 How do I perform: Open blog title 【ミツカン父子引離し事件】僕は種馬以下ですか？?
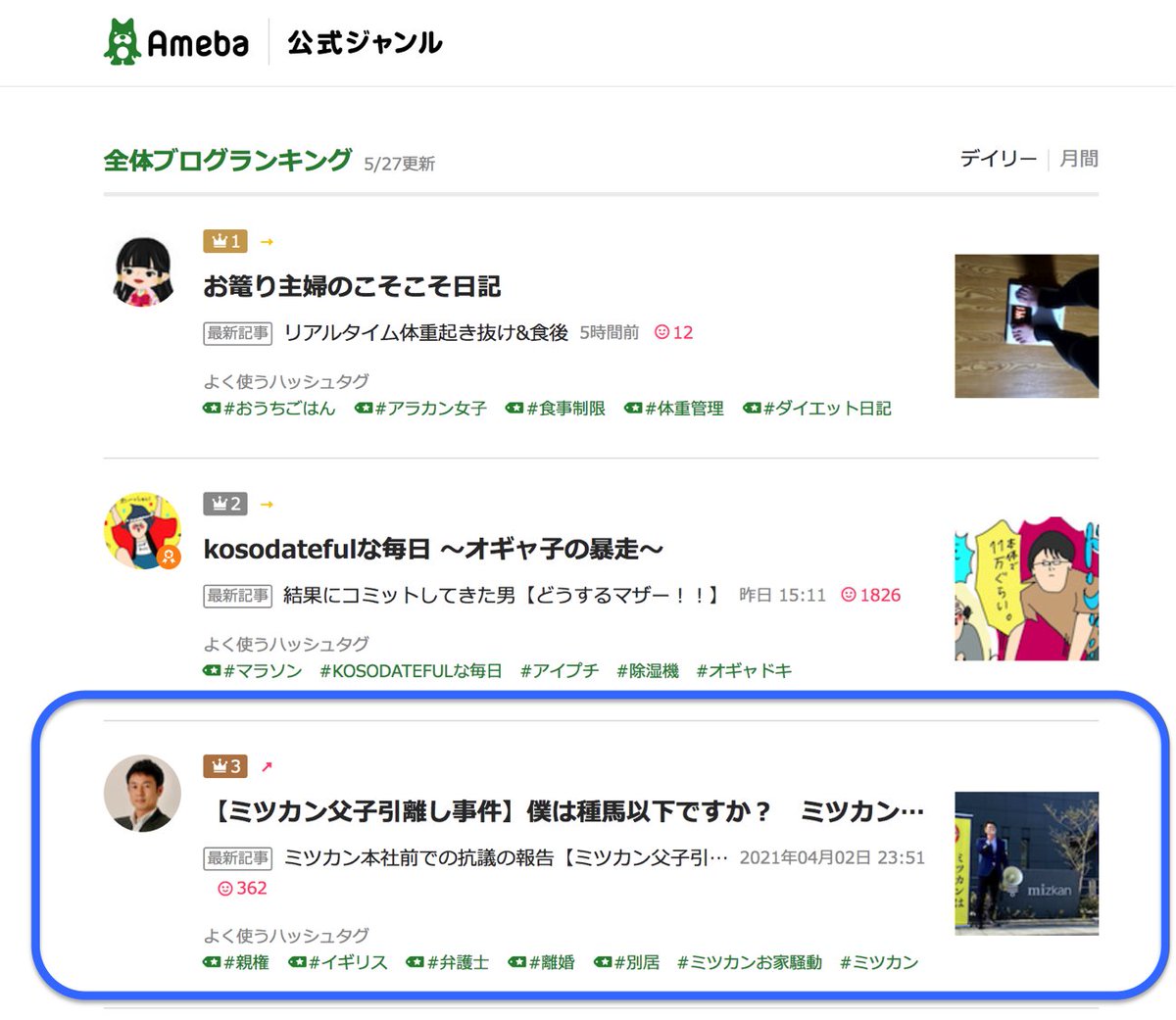click(x=563, y=811)
